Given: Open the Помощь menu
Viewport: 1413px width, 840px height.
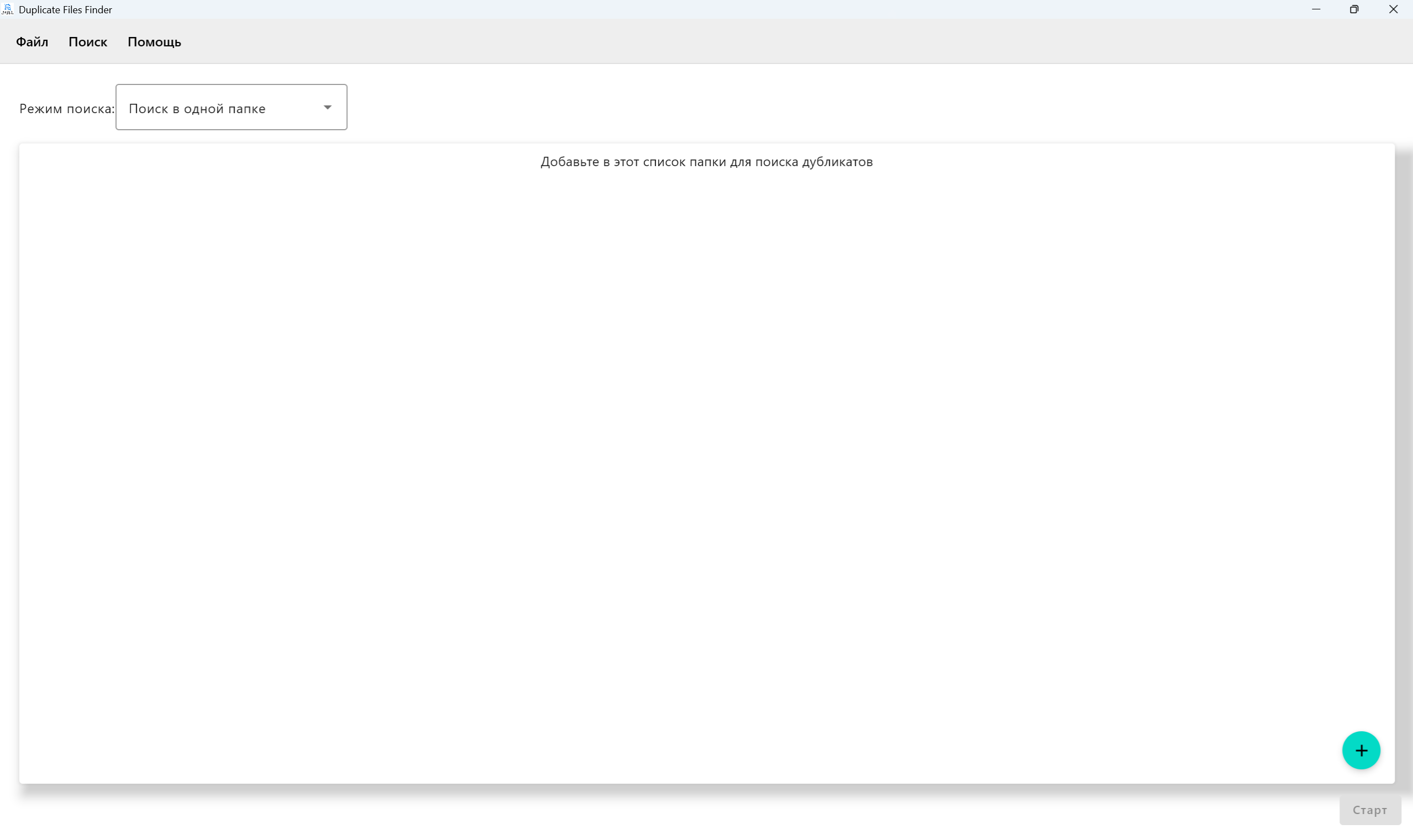Looking at the screenshot, I should 154,42.
